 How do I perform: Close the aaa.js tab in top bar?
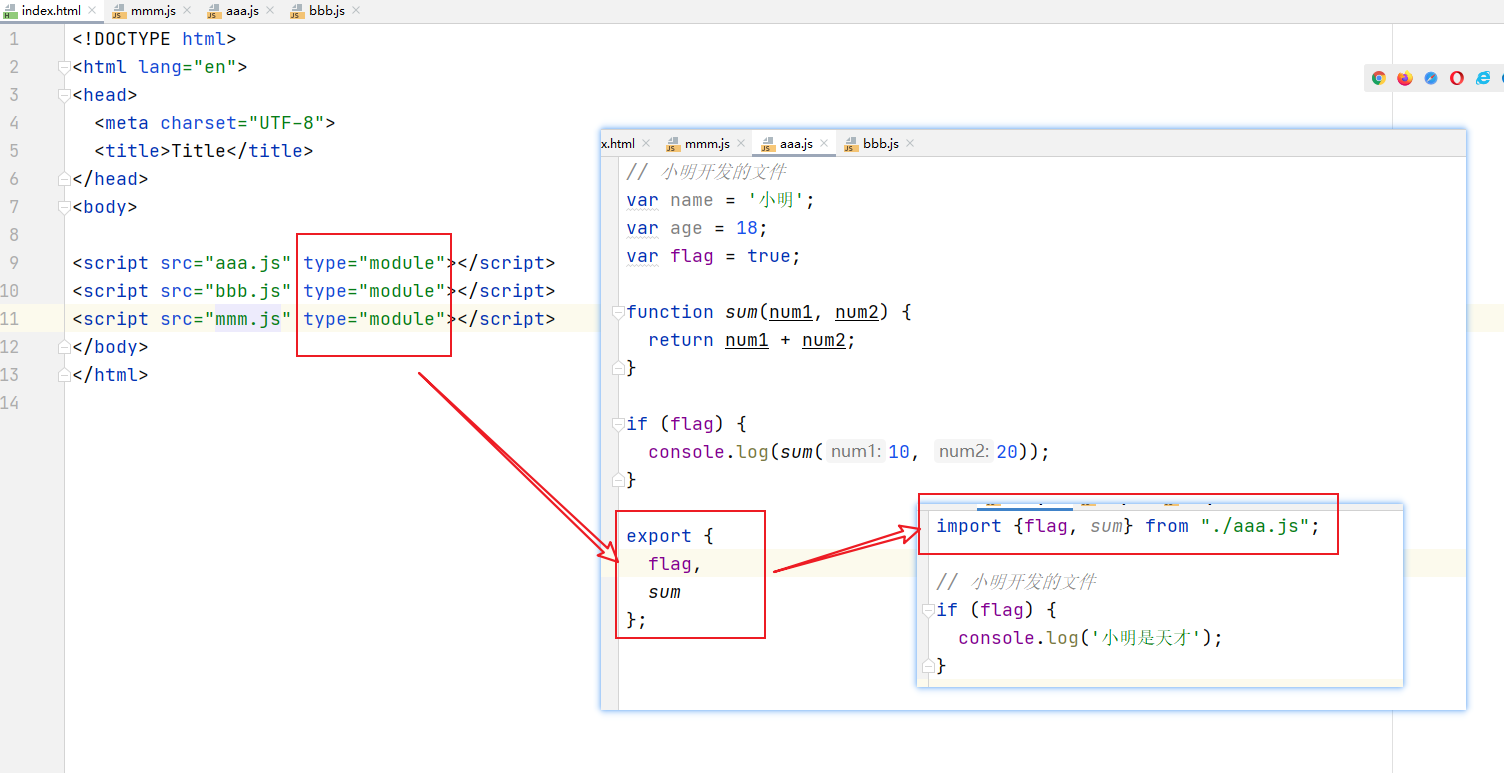pyautogui.click(x=272, y=11)
